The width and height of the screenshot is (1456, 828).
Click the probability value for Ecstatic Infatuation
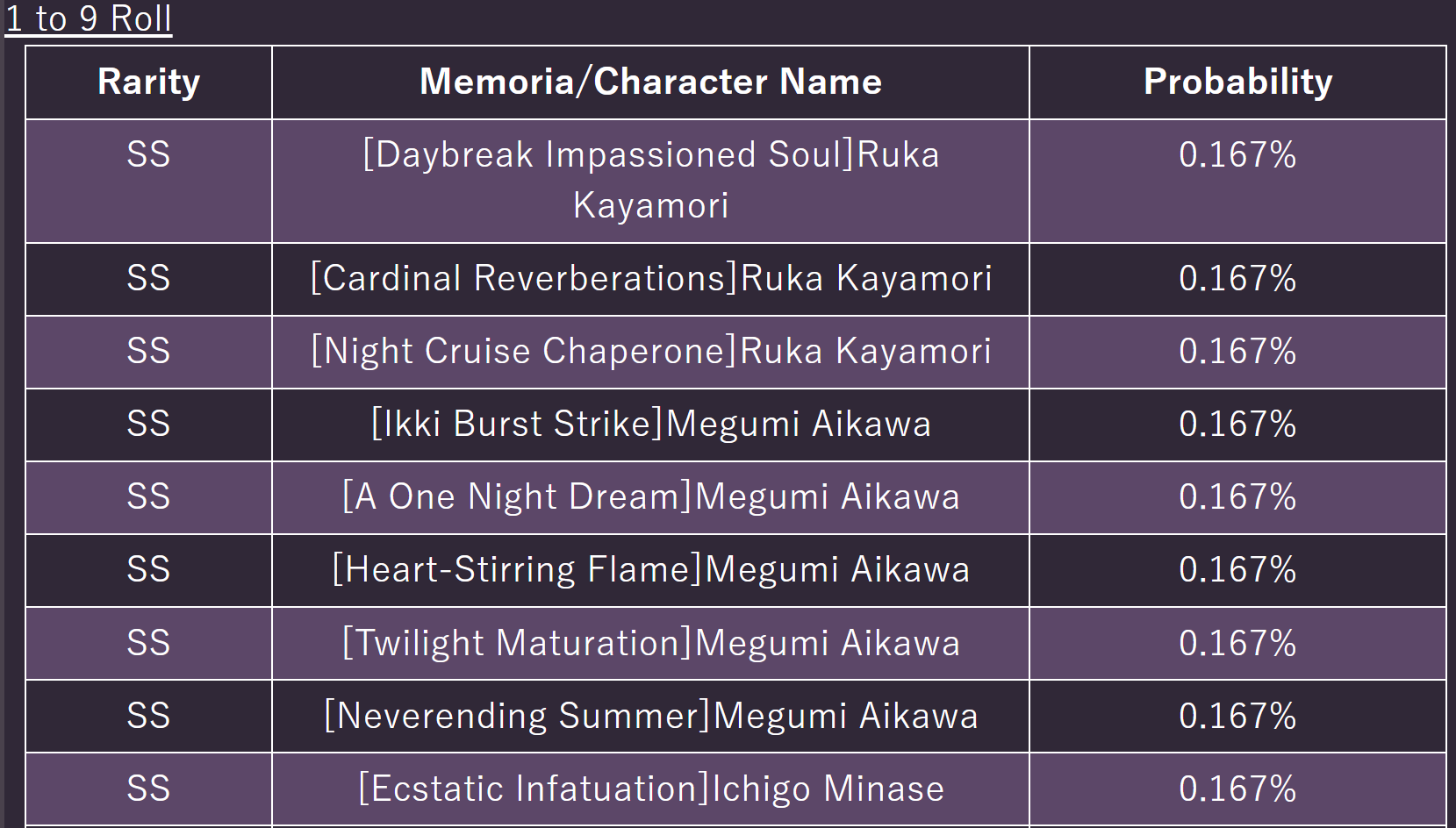click(1237, 789)
